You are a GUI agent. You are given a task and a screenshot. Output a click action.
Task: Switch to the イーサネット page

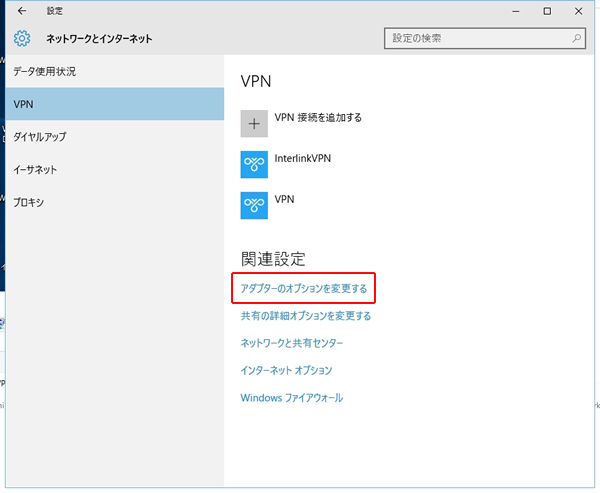pos(35,170)
